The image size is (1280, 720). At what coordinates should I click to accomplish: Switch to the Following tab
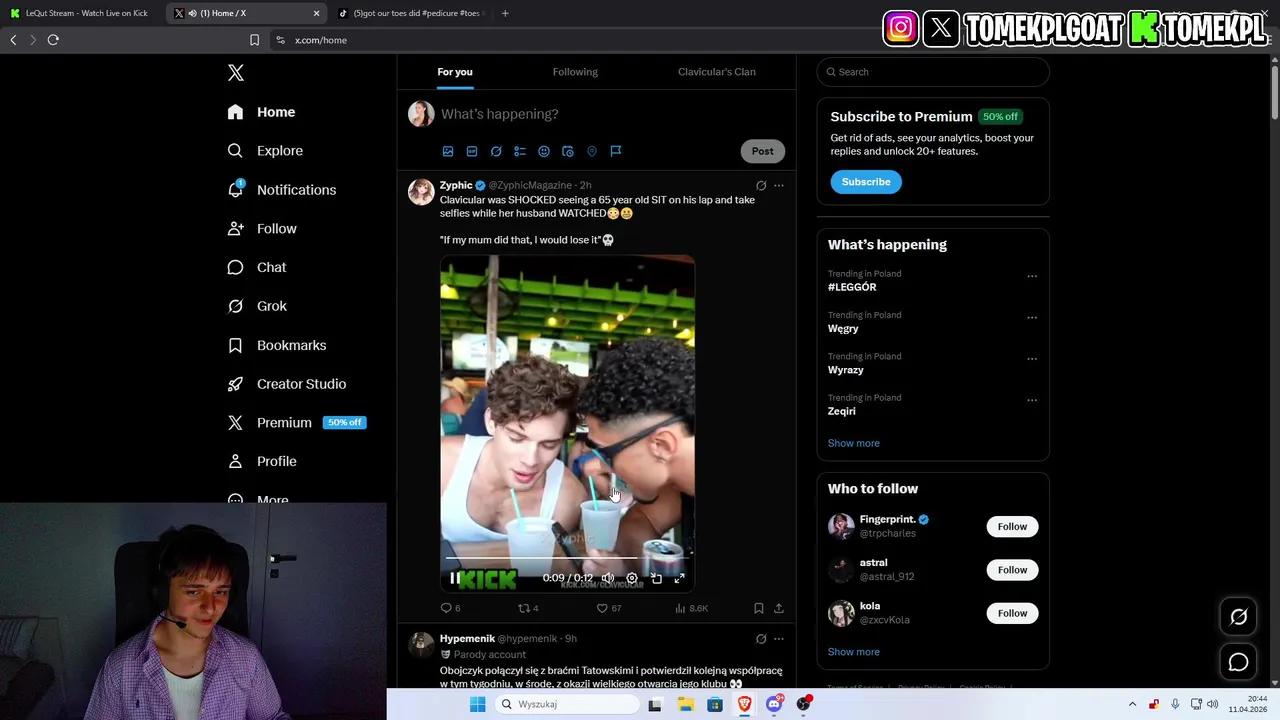tap(575, 72)
